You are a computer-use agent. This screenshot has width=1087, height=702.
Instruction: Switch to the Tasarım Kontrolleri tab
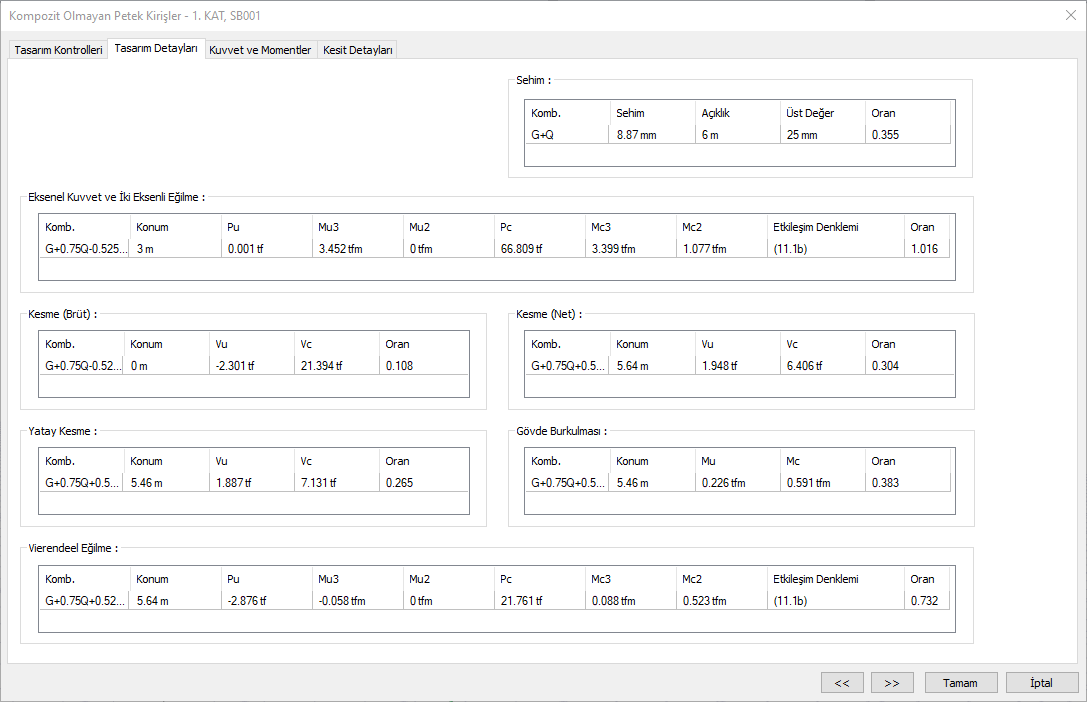click(x=58, y=50)
